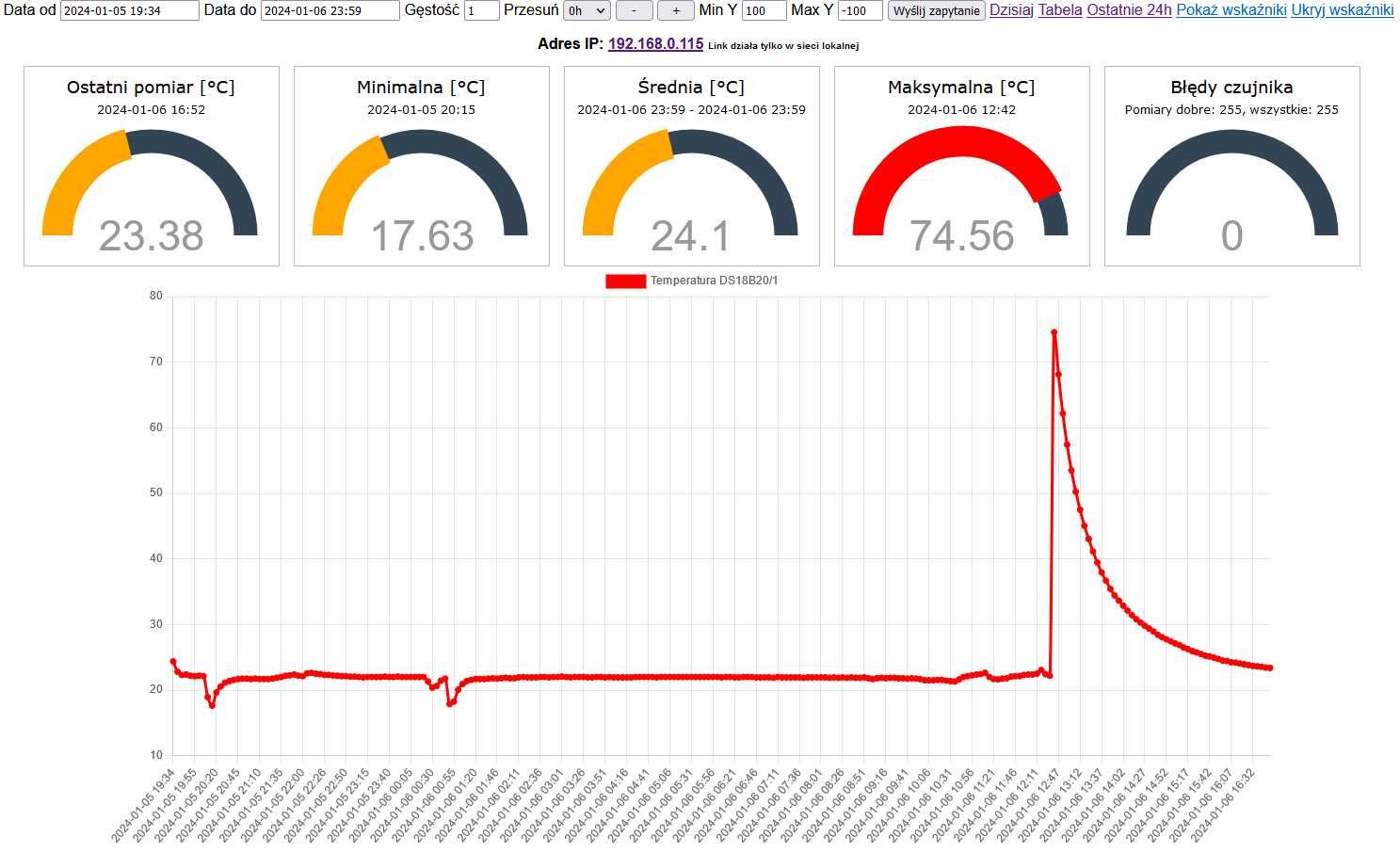
Task: Click the '2024-01-06 16:52' last measurement timestamp
Action: (x=151, y=110)
